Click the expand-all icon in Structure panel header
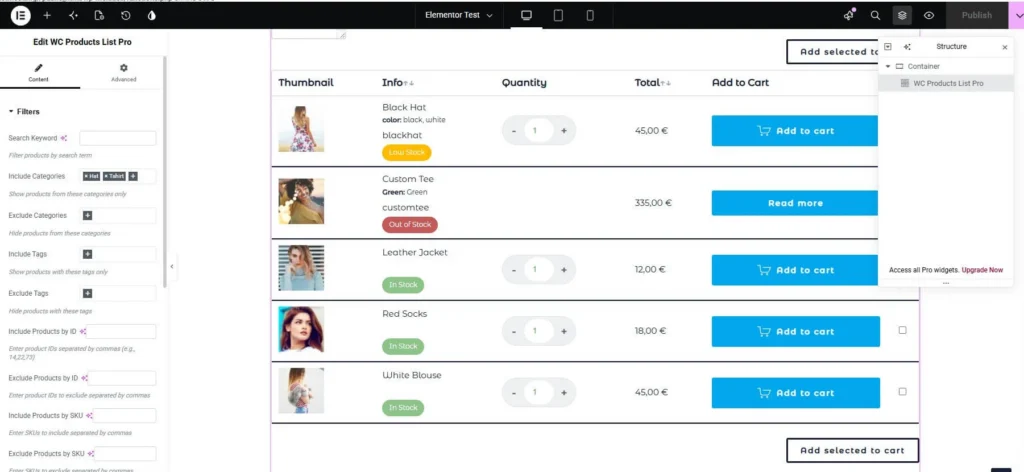This screenshot has width=1024, height=472. coord(888,47)
